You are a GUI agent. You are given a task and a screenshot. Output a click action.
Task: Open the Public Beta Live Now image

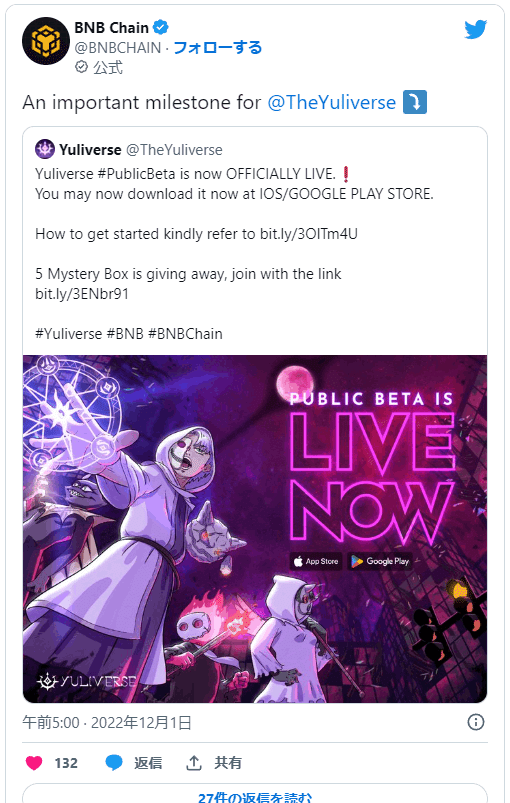[255, 529]
